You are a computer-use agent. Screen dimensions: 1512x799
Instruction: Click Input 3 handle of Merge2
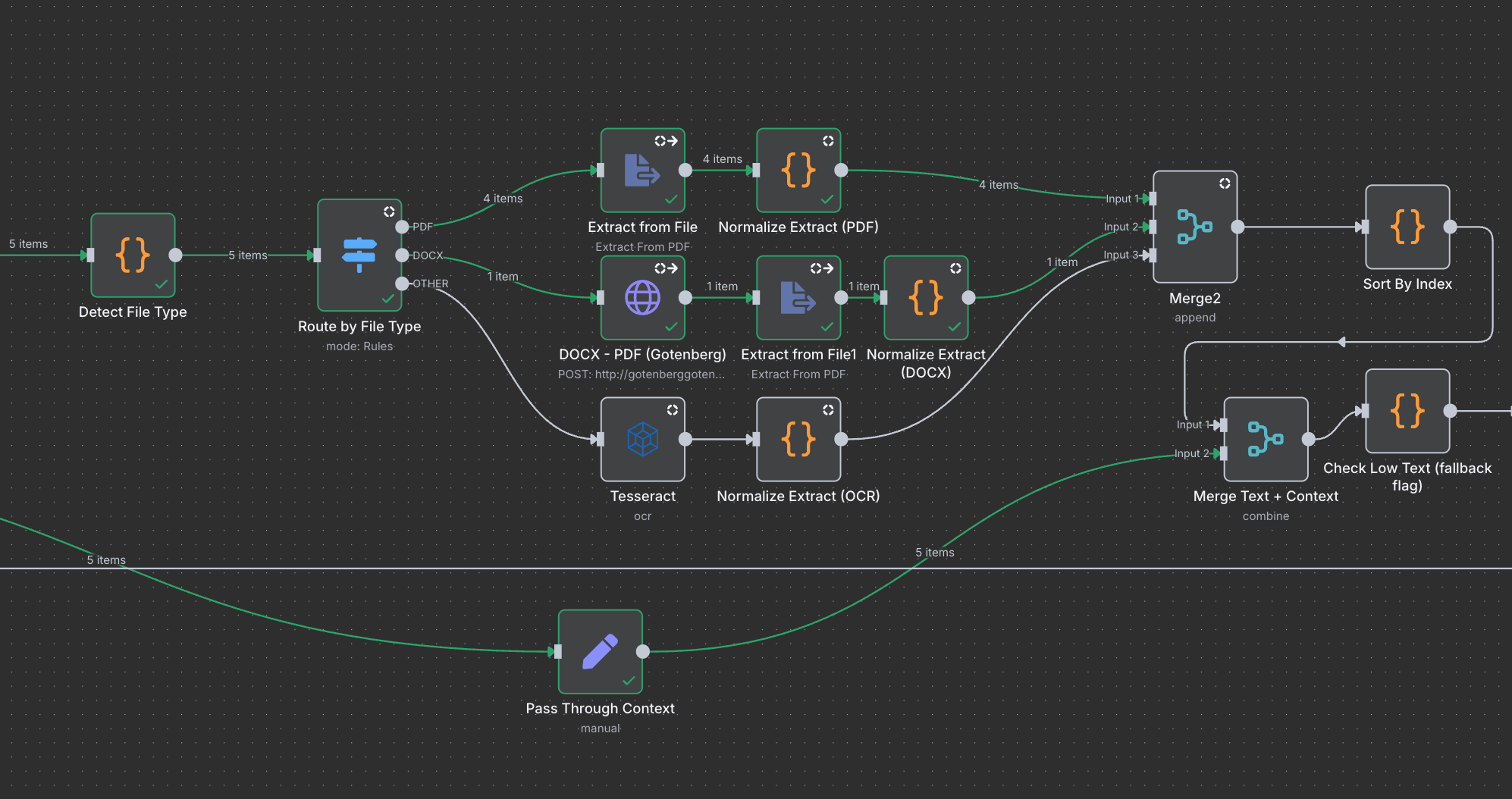click(1153, 255)
